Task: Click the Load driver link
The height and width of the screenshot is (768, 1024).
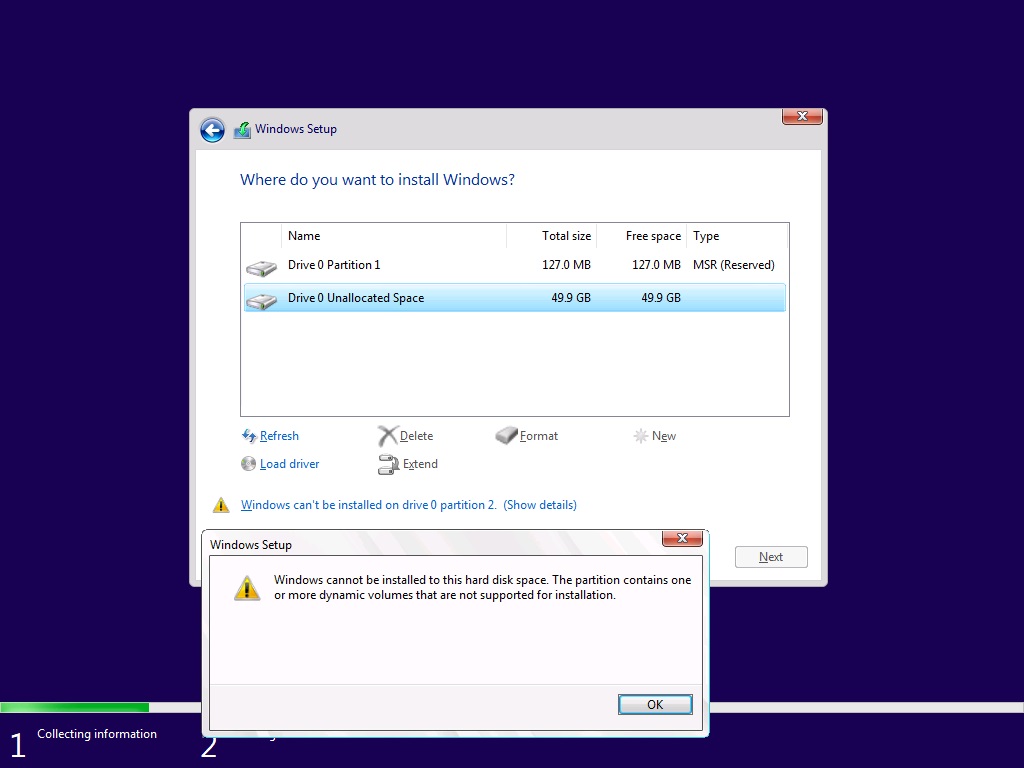Action: pos(289,464)
